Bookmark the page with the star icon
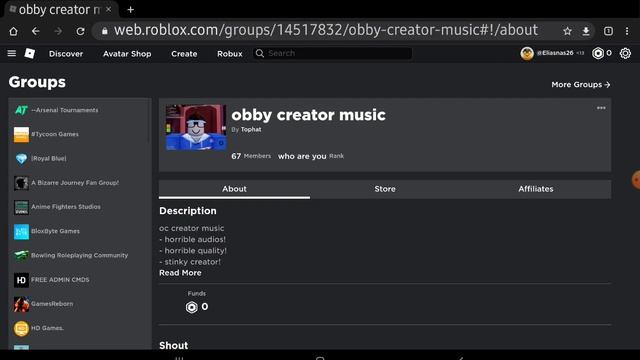The image size is (640, 360). coord(567,31)
